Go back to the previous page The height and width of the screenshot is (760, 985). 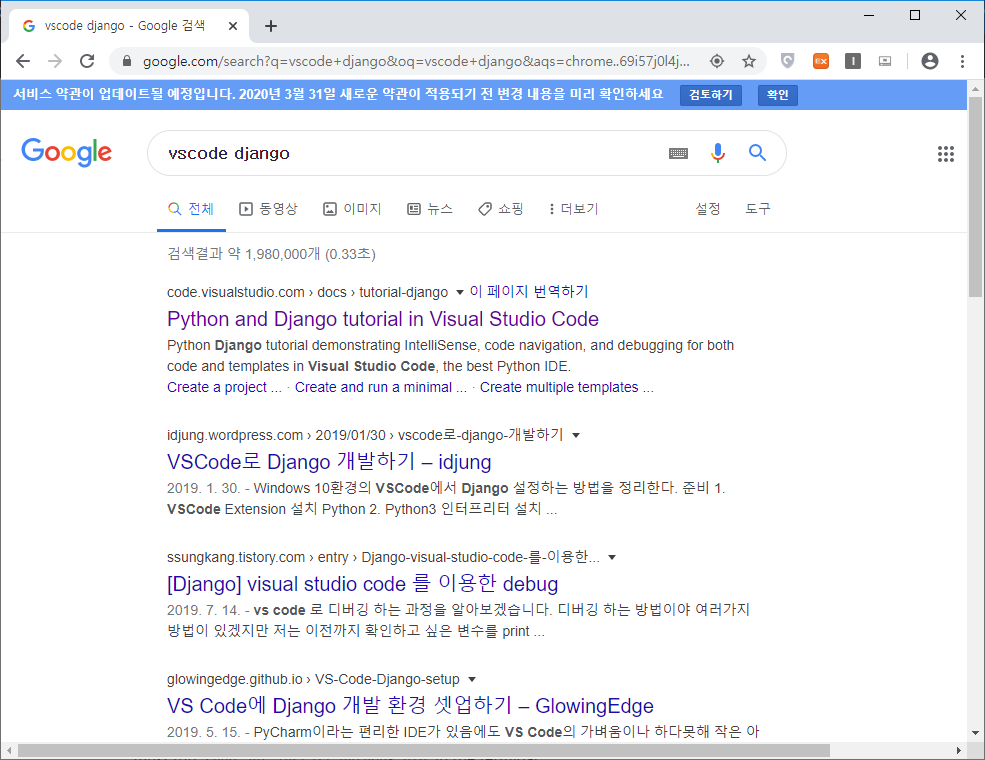coord(23,61)
